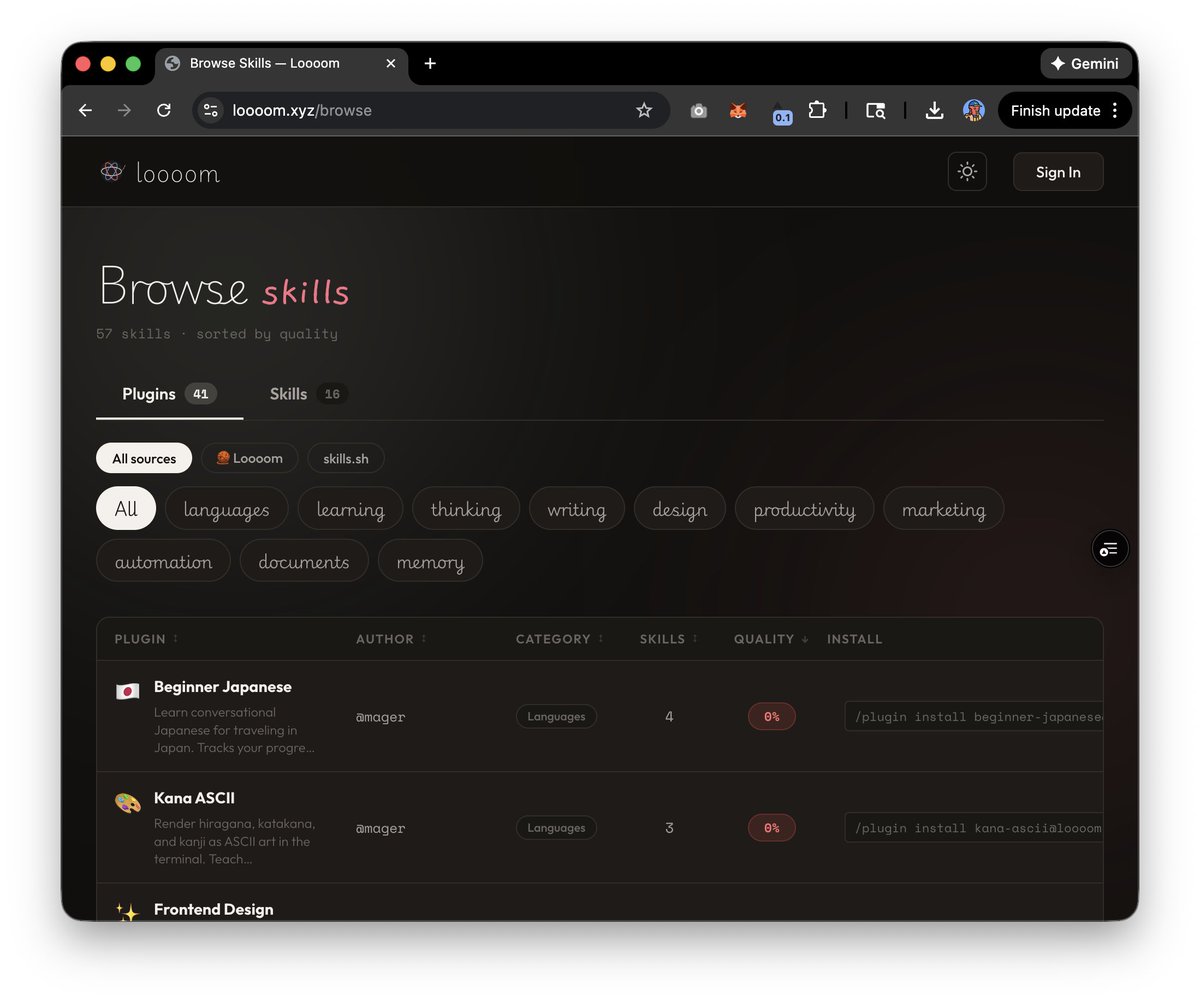Switch to the Plugins tab
Image resolution: width=1200 pixels, height=1002 pixels.
click(169, 394)
